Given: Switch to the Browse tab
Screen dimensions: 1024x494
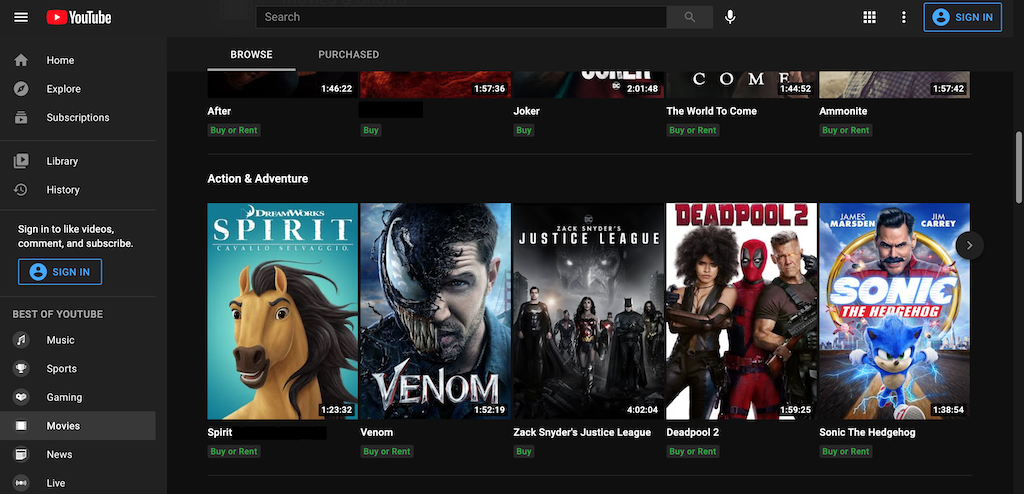Looking at the screenshot, I should pyautogui.click(x=251, y=55).
